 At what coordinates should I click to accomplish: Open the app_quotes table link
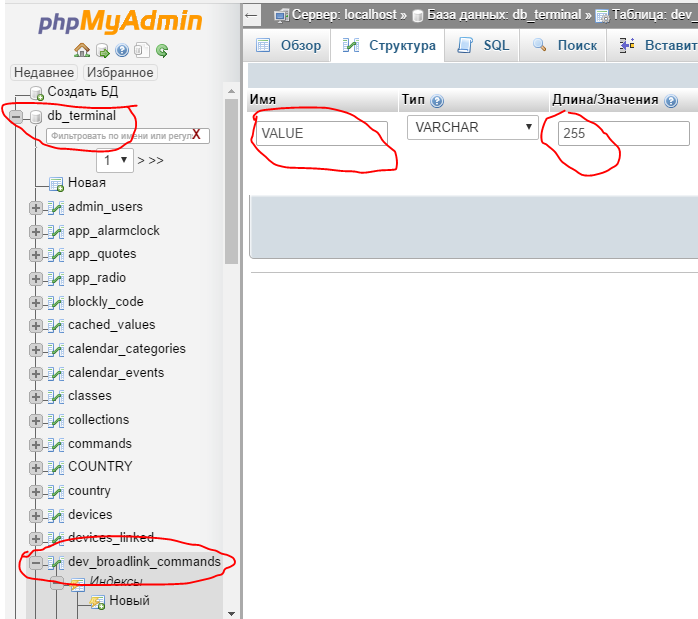coord(102,254)
